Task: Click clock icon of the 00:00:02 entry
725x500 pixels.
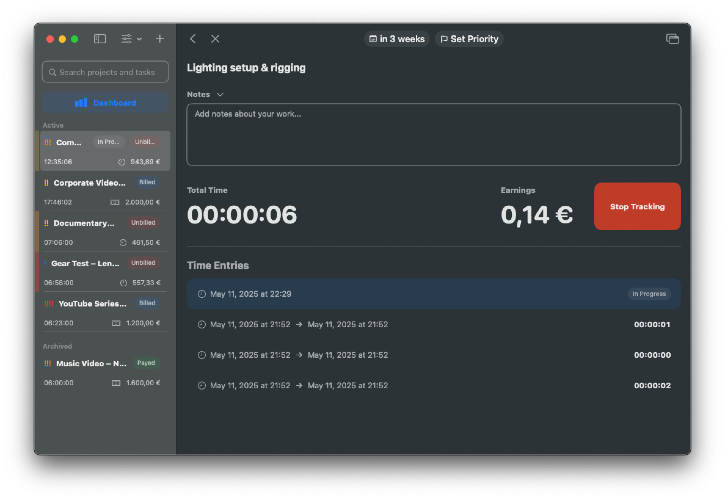Action: coord(202,385)
